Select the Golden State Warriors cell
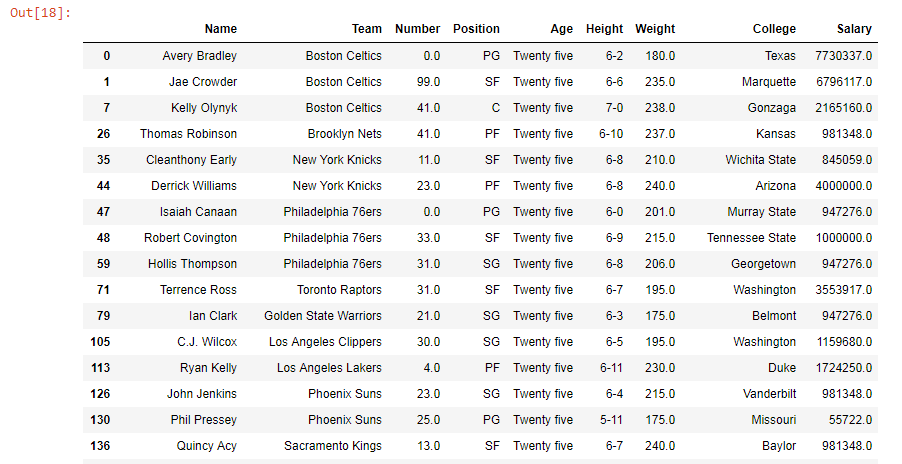Viewport: 902px width, 464px height. pyautogui.click(x=322, y=316)
